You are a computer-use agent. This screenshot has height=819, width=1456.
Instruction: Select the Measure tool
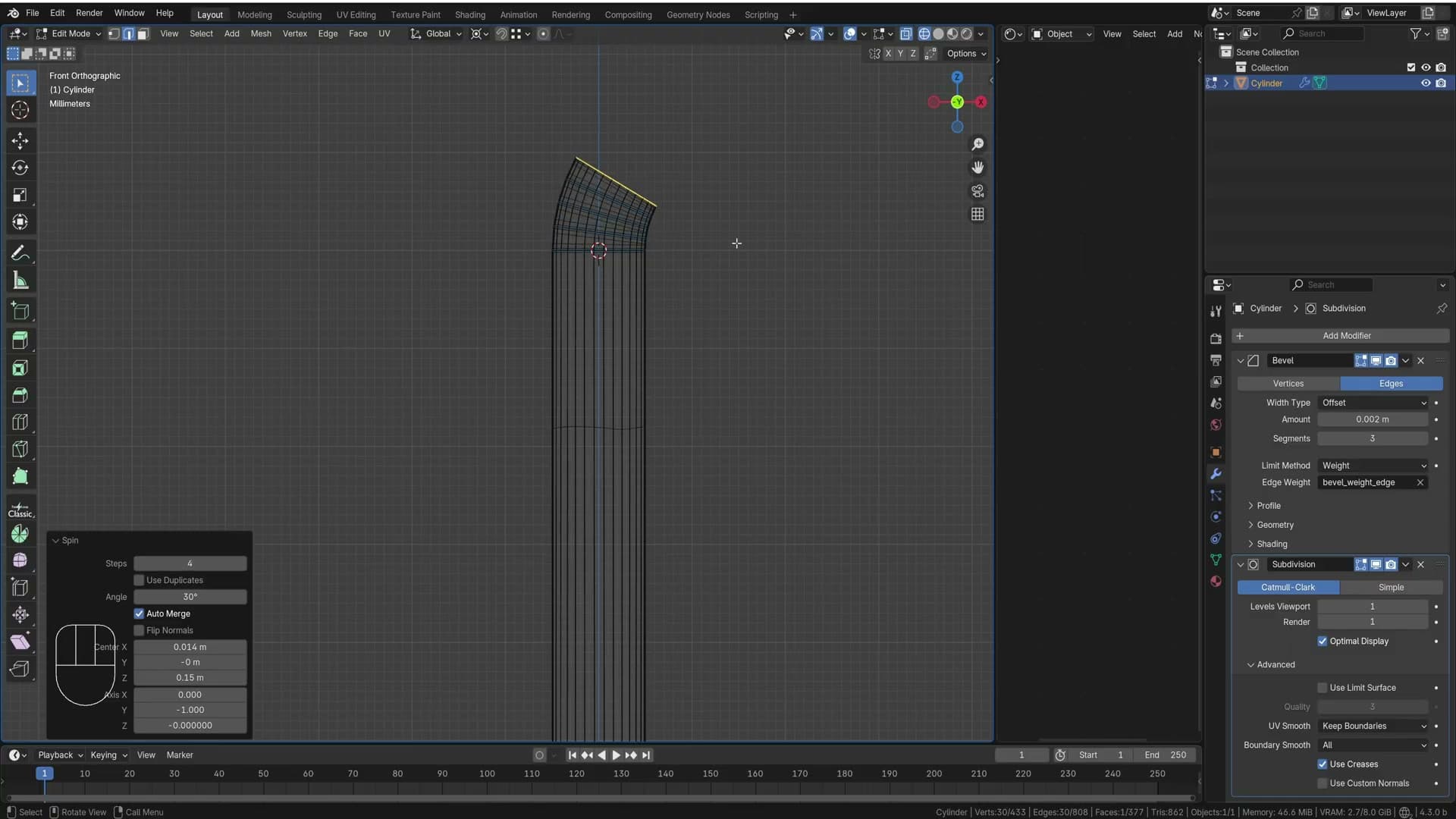[x=20, y=281]
